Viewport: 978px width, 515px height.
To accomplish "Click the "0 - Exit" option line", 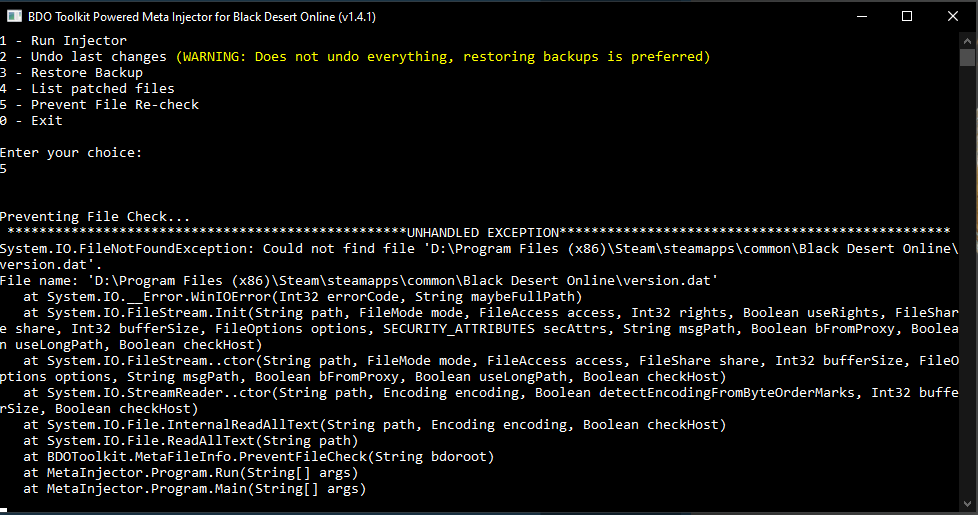I will (31, 121).
